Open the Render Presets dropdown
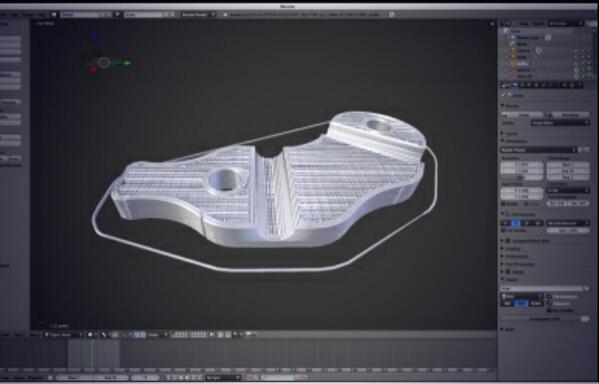The width and height of the screenshot is (599, 384). tap(539, 150)
